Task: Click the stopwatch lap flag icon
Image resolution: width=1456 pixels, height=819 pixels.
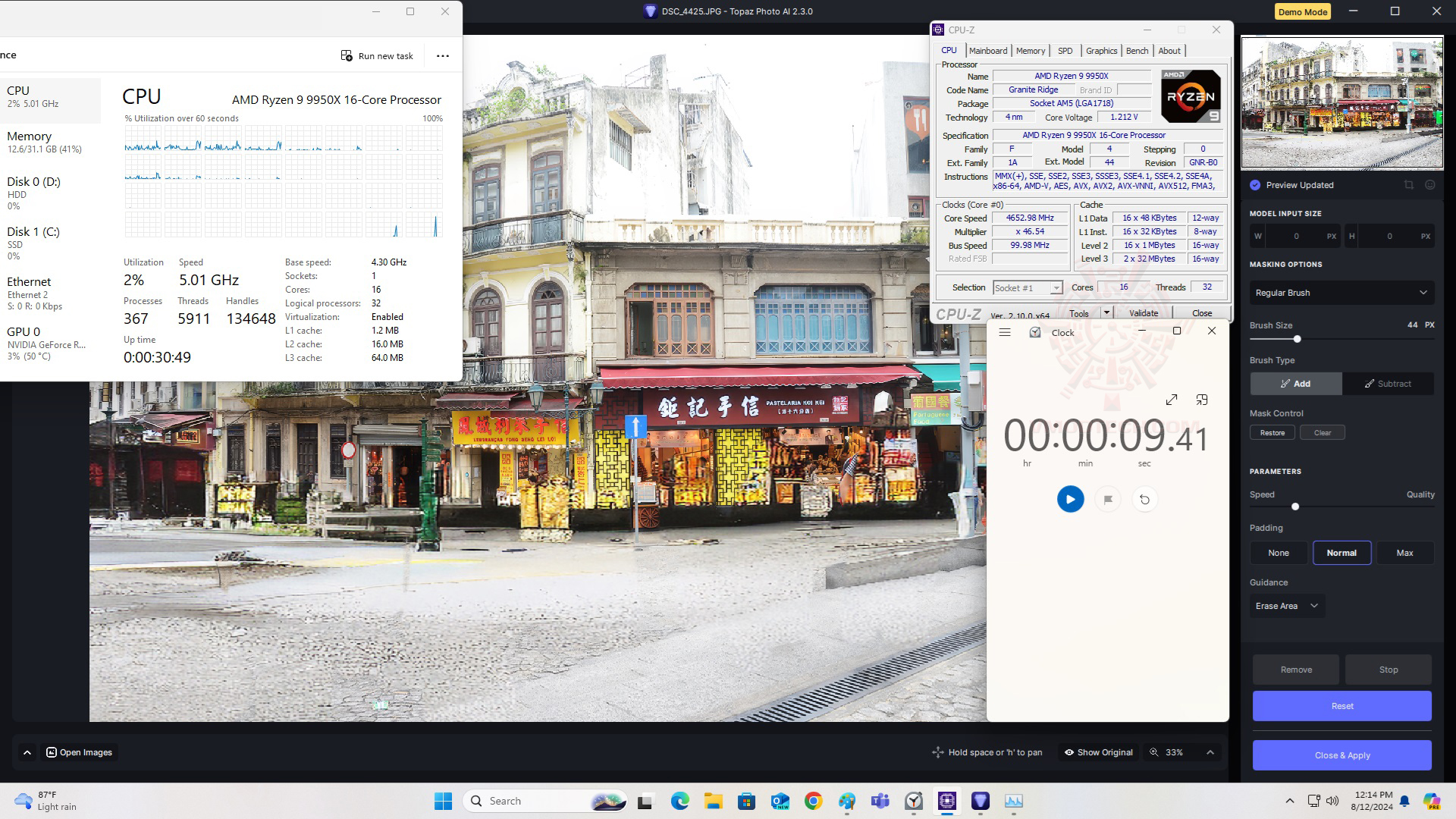Action: click(1108, 499)
